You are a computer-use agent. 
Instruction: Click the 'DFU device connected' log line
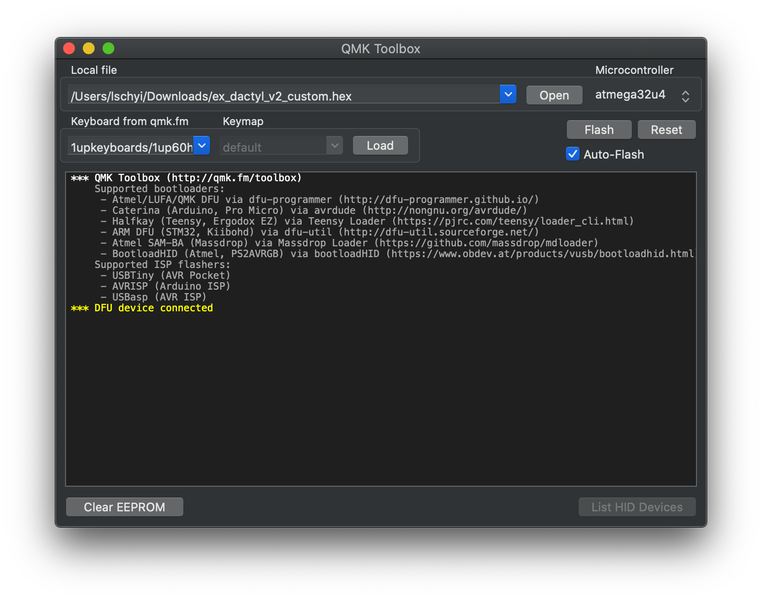tap(142, 308)
